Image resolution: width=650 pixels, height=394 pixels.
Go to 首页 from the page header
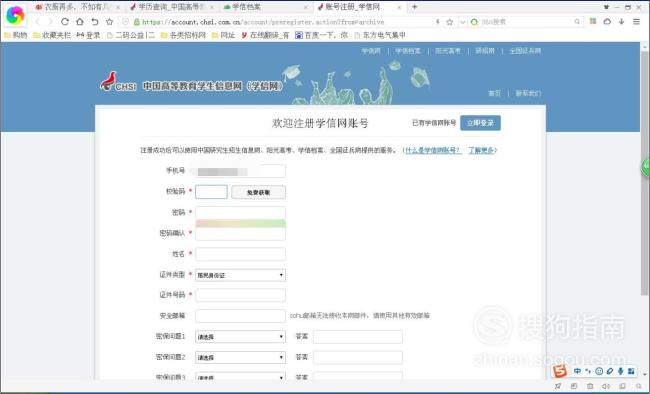[x=494, y=93]
